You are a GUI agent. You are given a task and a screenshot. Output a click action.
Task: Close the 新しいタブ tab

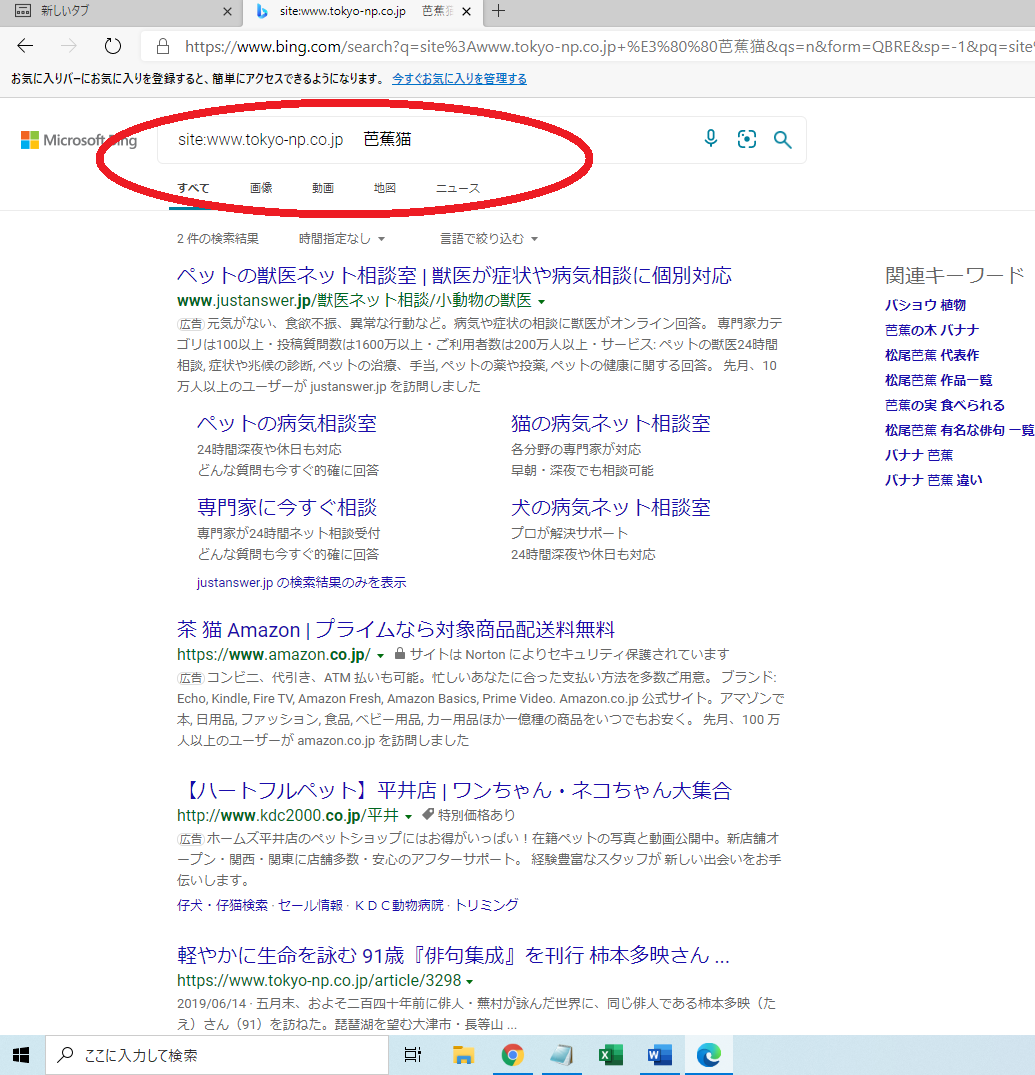coord(228,12)
